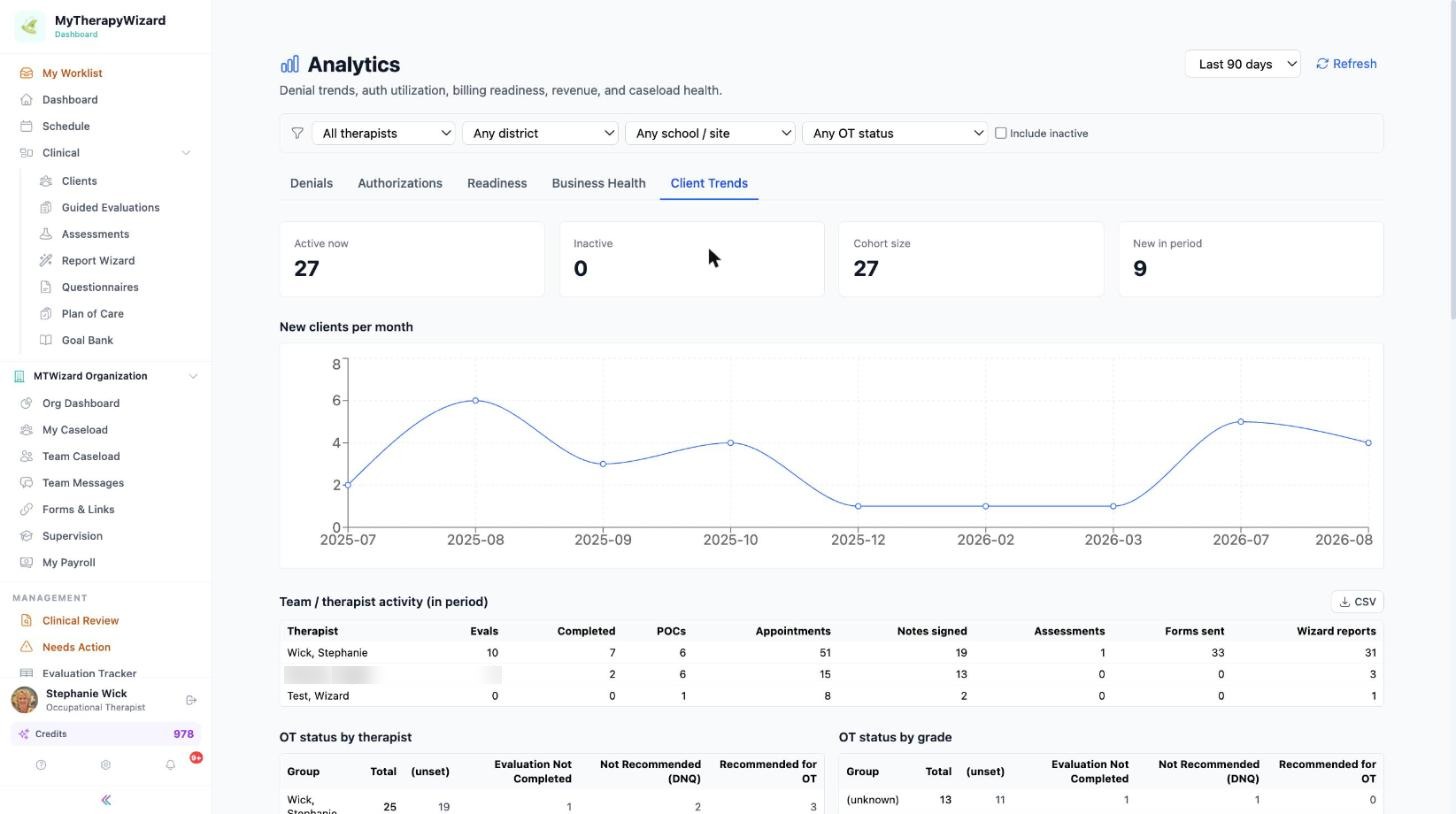Click the OT status by grade heading

[x=895, y=737]
